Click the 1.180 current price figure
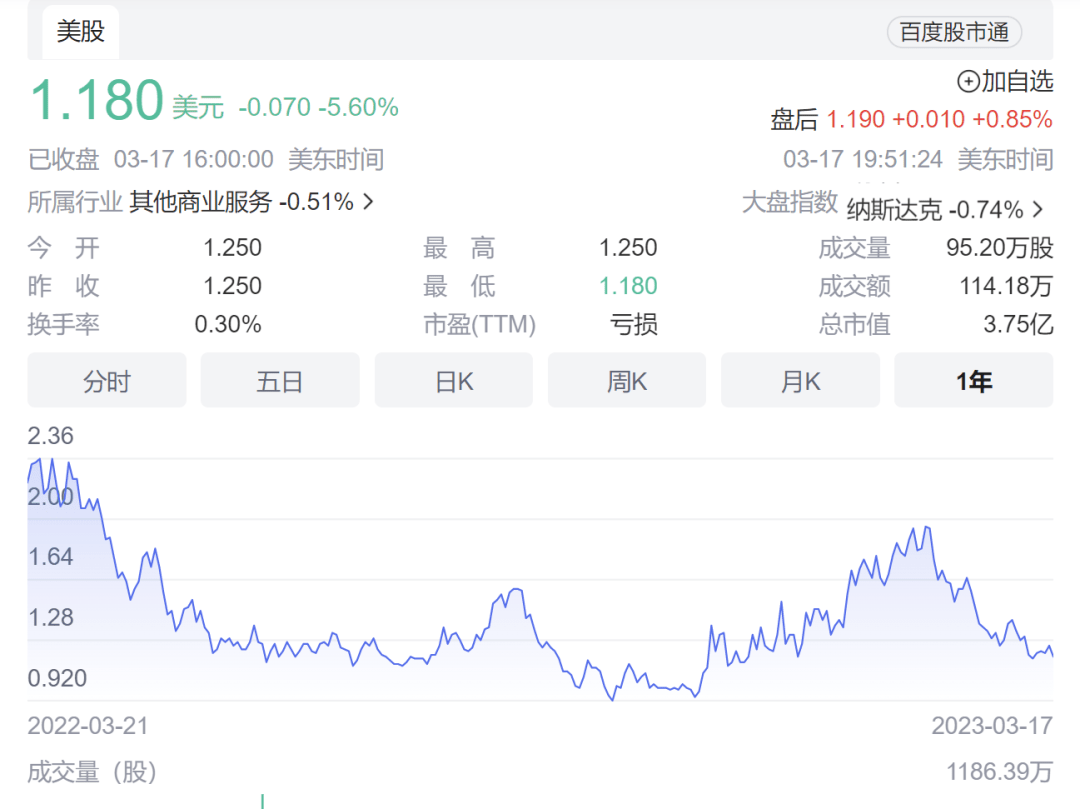The height and width of the screenshot is (809, 1080). coord(96,101)
